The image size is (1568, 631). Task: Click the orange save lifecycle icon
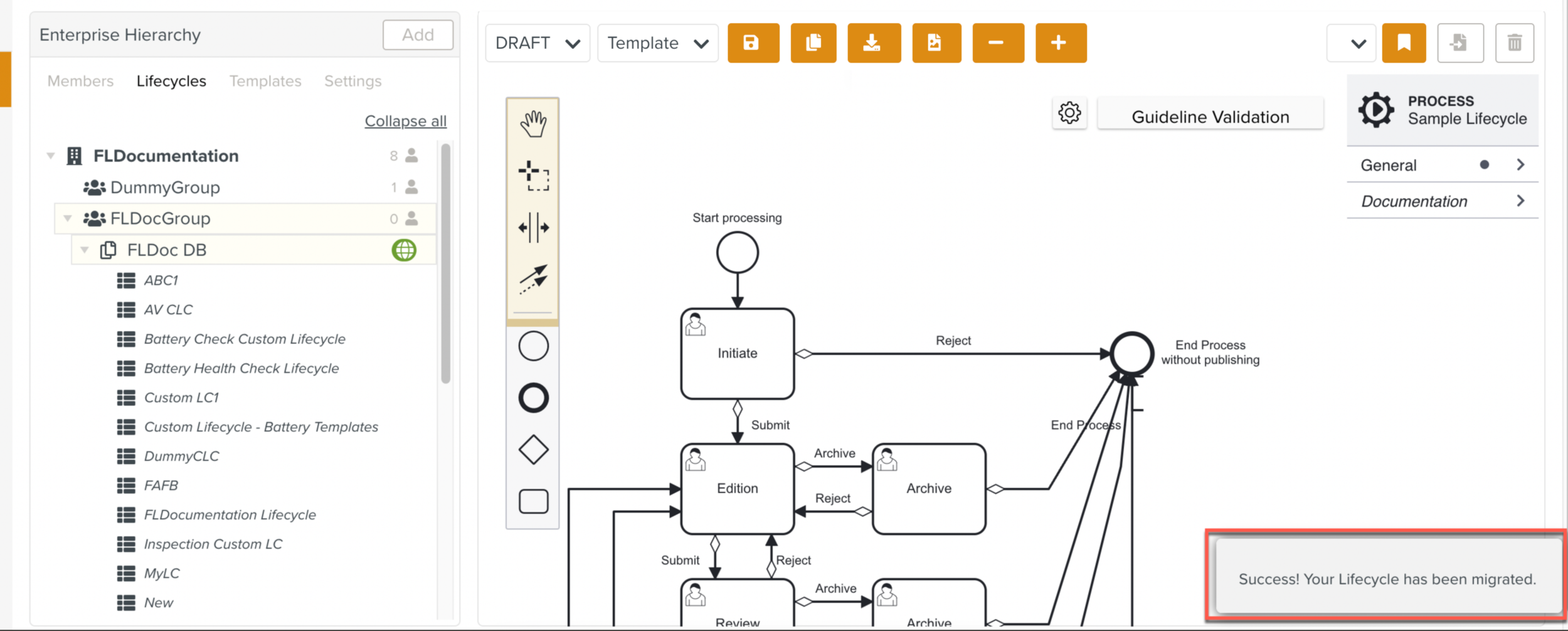753,43
